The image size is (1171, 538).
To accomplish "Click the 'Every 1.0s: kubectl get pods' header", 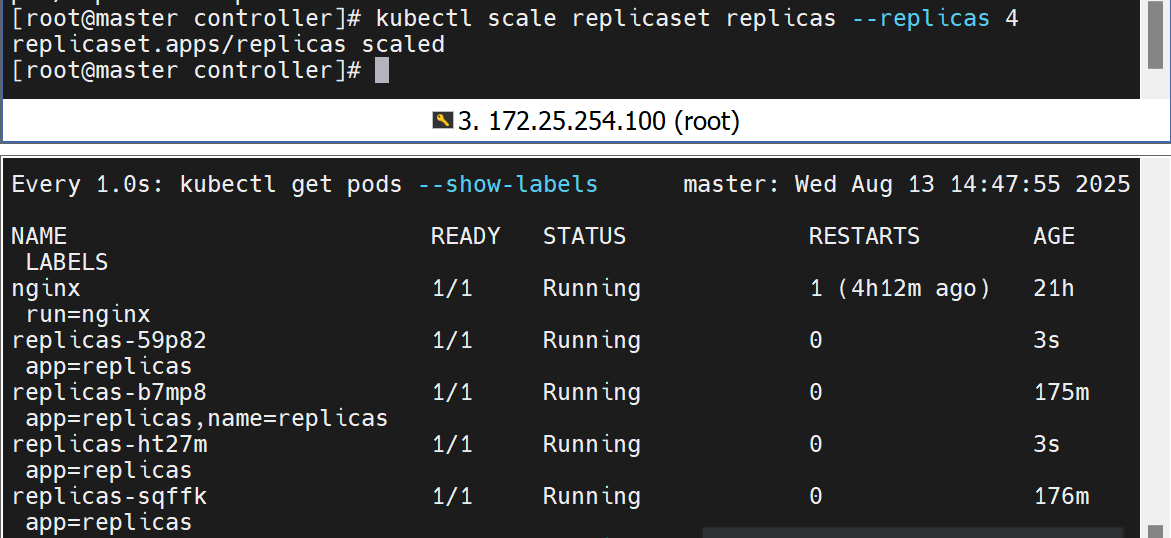I will click(207, 184).
